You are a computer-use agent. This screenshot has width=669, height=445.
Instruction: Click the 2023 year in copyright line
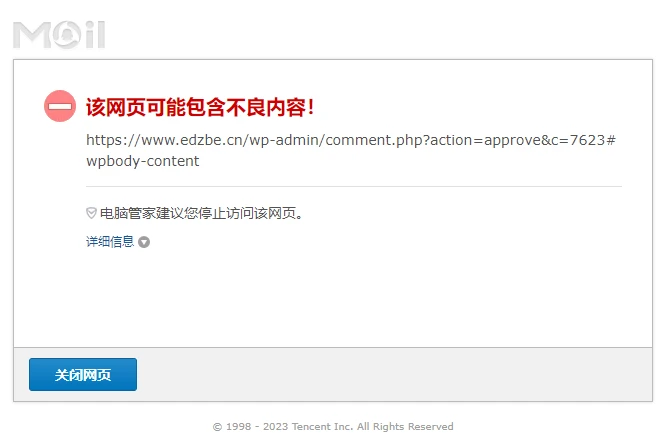(275, 427)
